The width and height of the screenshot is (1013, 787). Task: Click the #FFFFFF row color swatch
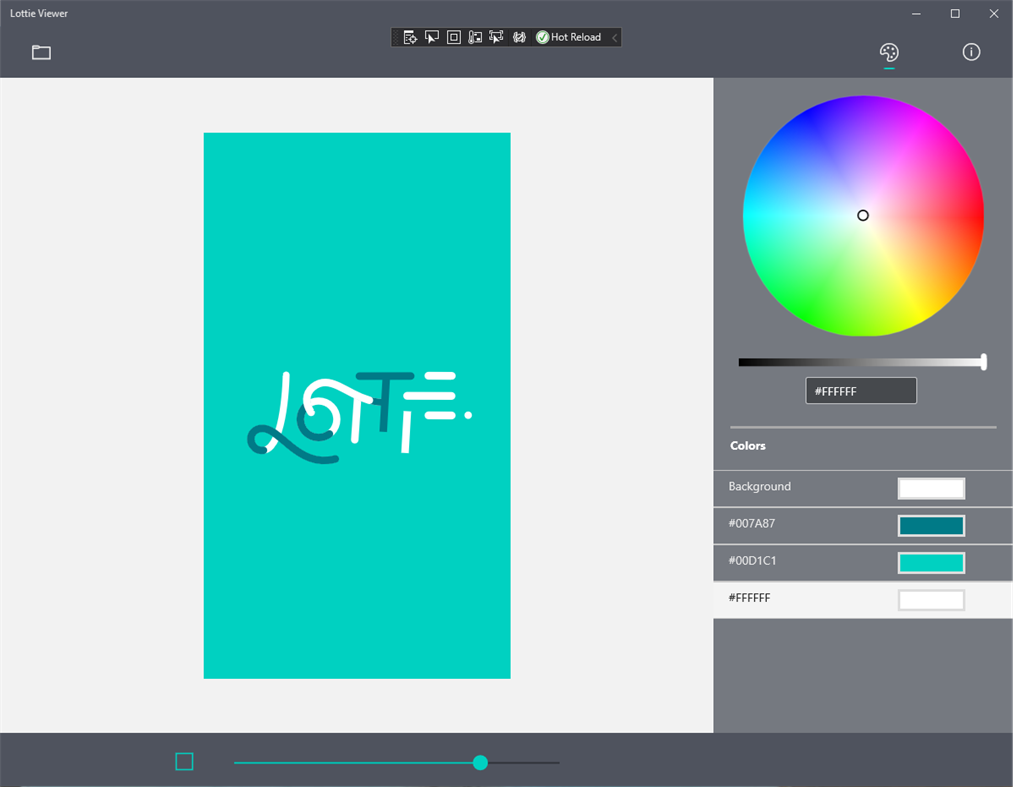(x=931, y=600)
